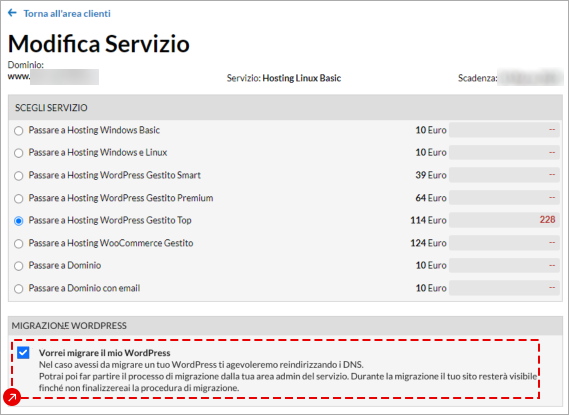Click the back arrow icon
This screenshot has width=569, height=415.
pos(12,13)
